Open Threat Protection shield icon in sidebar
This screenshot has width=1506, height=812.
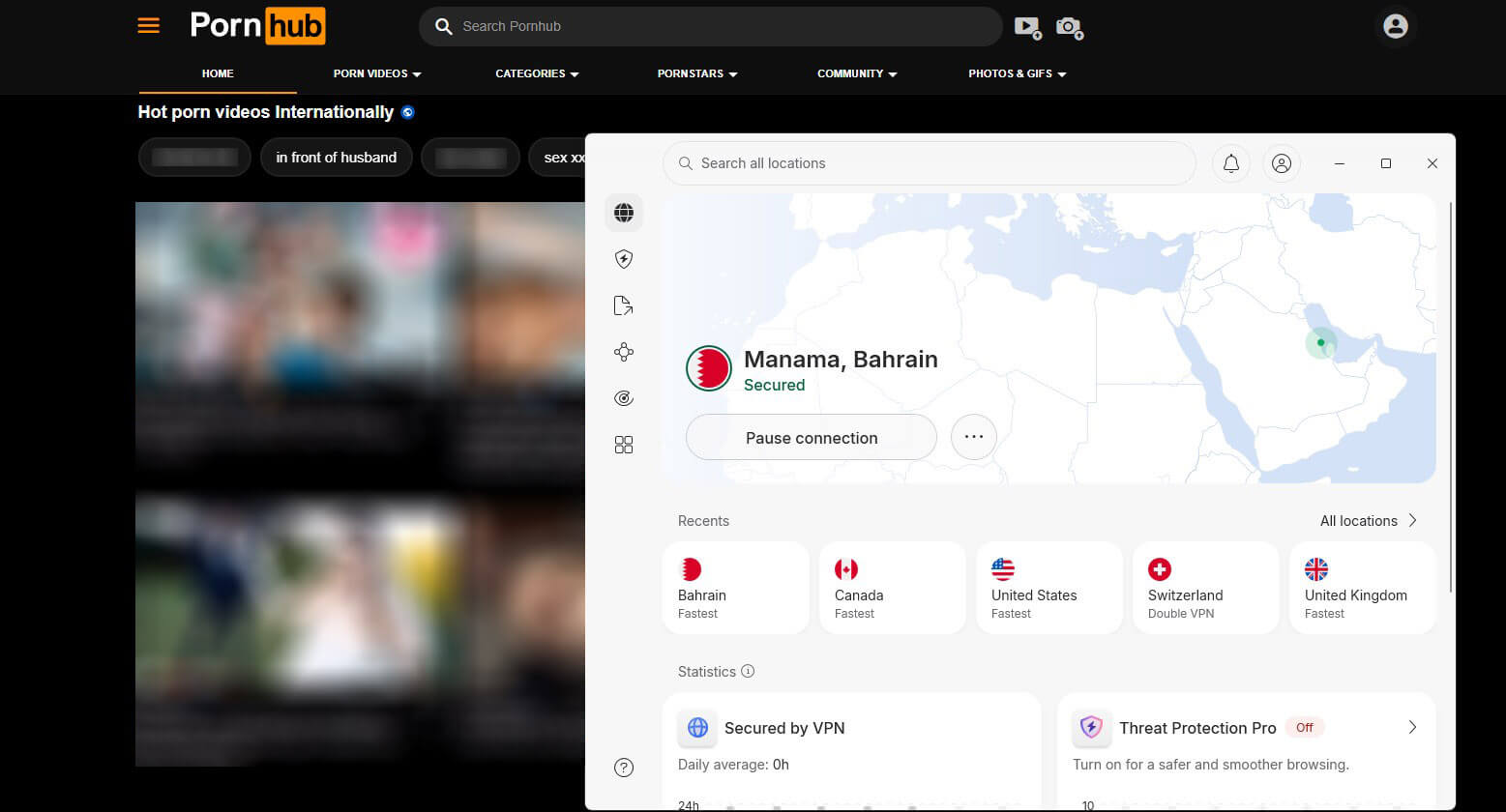(624, 259)
